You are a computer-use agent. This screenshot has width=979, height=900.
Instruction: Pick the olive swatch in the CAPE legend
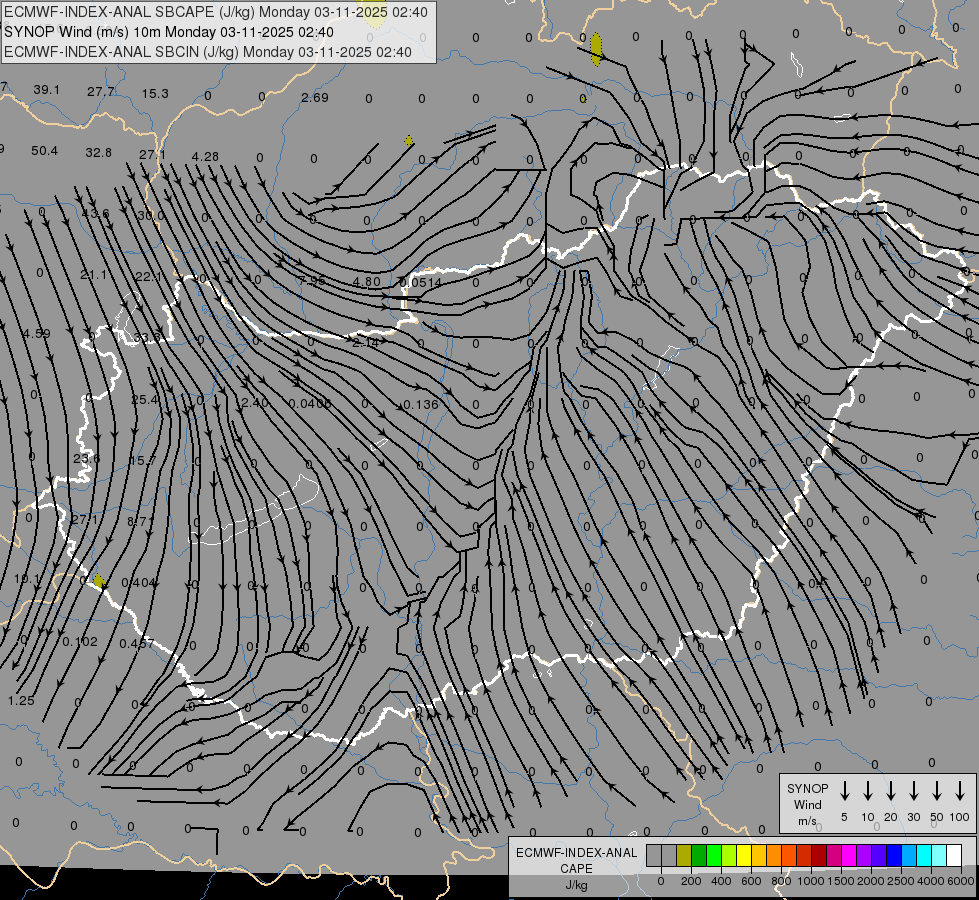coord(684,855)
